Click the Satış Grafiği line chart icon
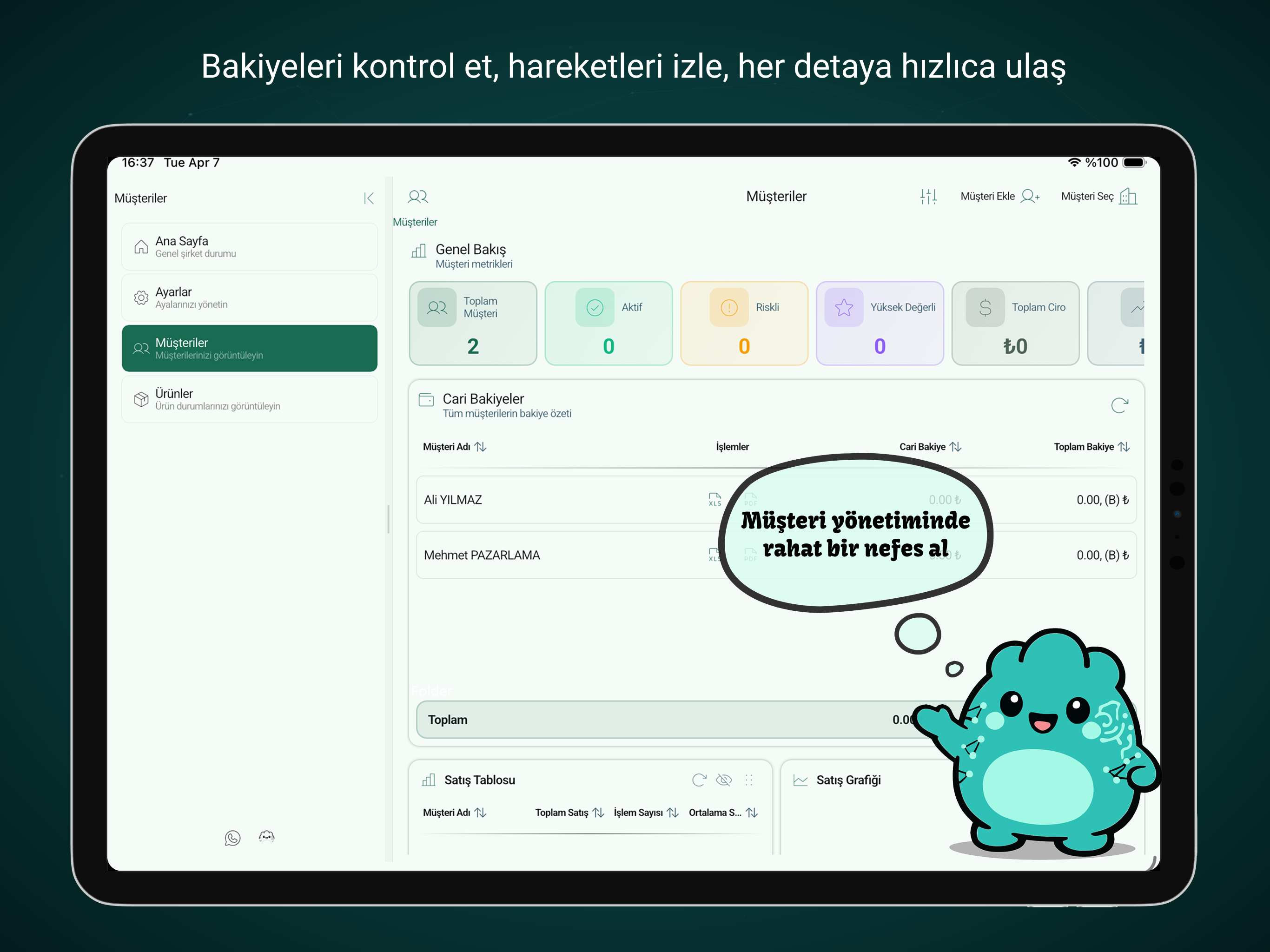Image resolution: width=1270 pixels, height=952 pixels. tap(800, 780)
